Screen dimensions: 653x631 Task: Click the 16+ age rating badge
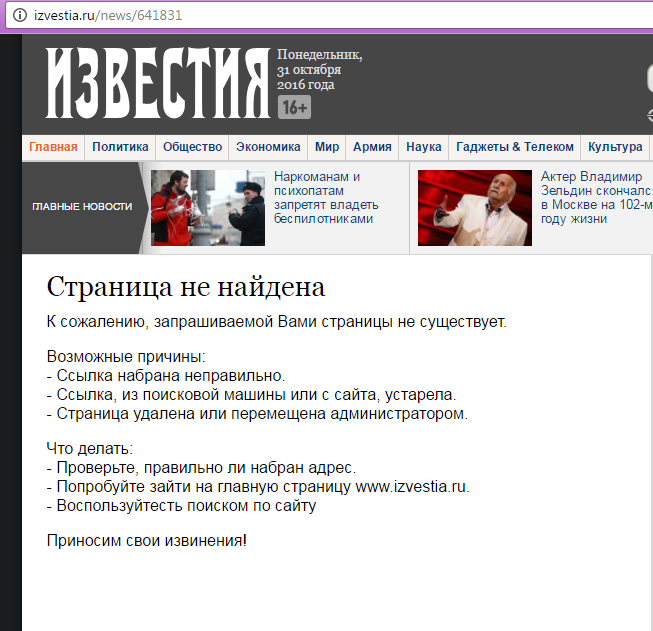tap(294, 108)
